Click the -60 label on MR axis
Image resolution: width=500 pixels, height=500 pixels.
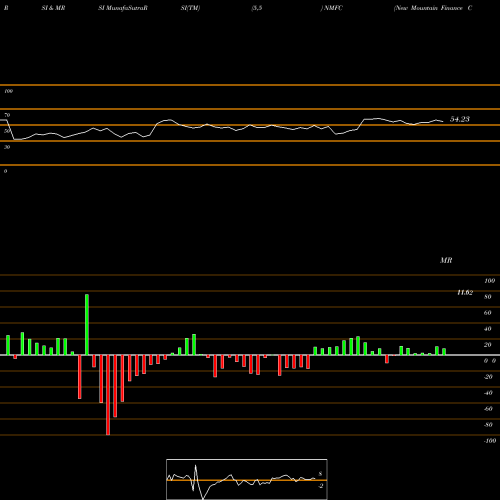[x=488, y=409]
